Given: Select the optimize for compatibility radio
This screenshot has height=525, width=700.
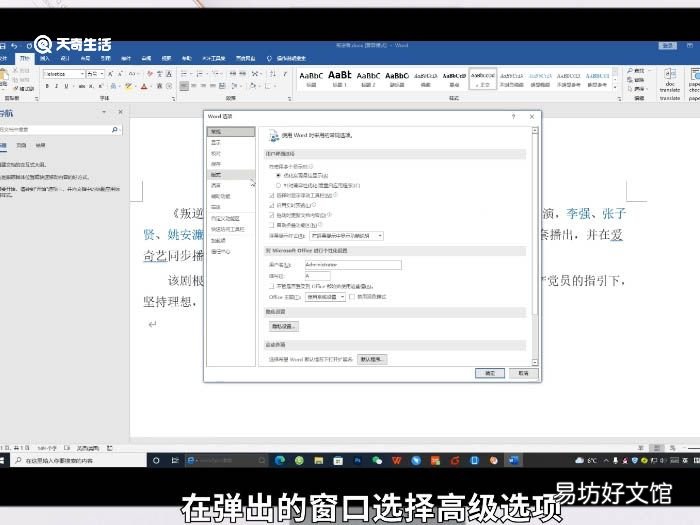Looking at the screenshot, I should click(x=279, y=185).
